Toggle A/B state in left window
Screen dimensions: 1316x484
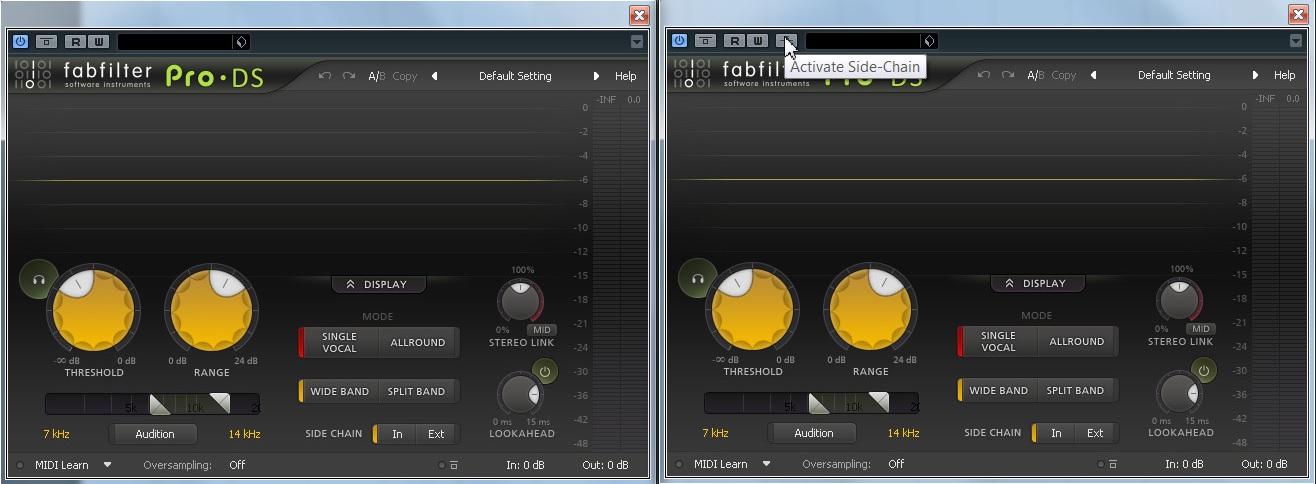point(376,76)
